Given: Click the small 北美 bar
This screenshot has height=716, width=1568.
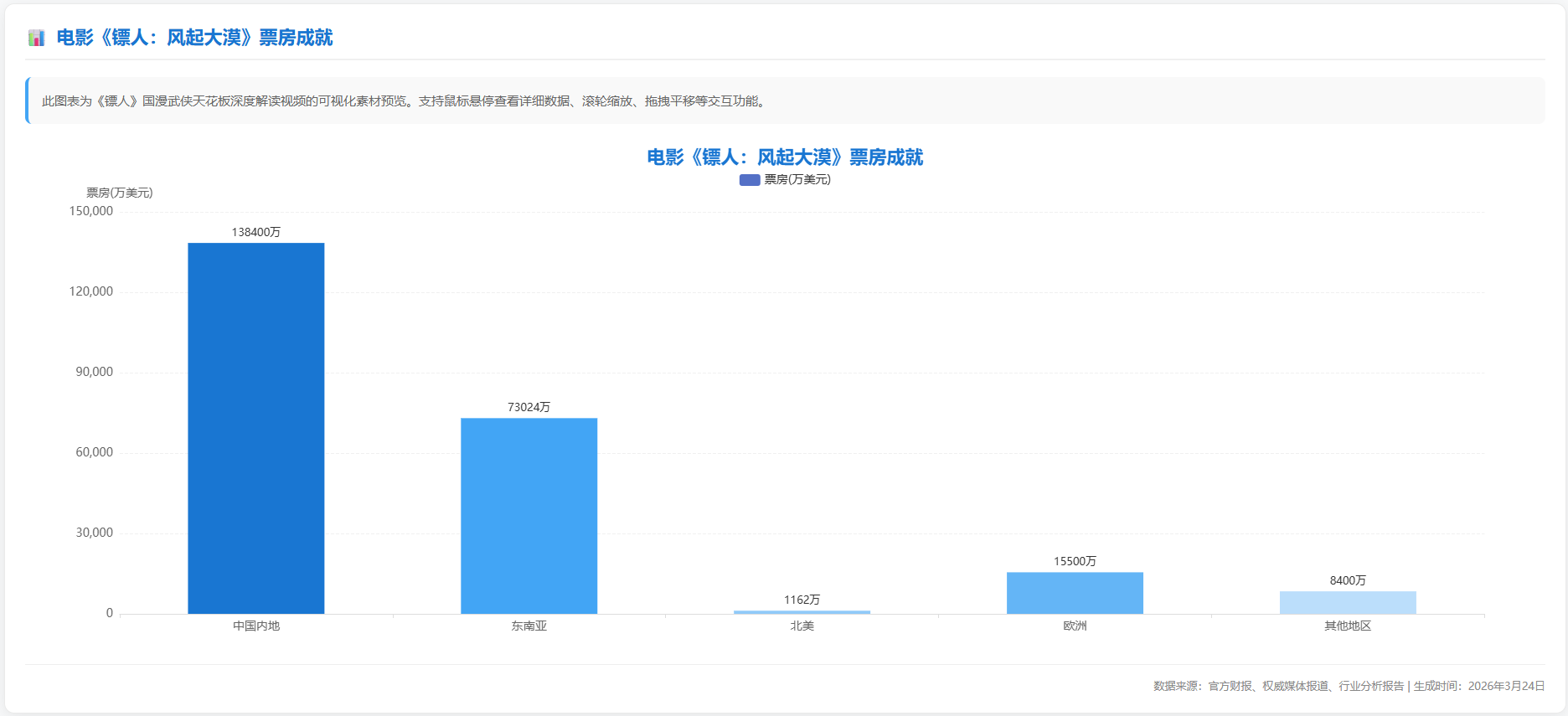Looking at the screenshot, I should pyautogui.click(x=802, y=612).
